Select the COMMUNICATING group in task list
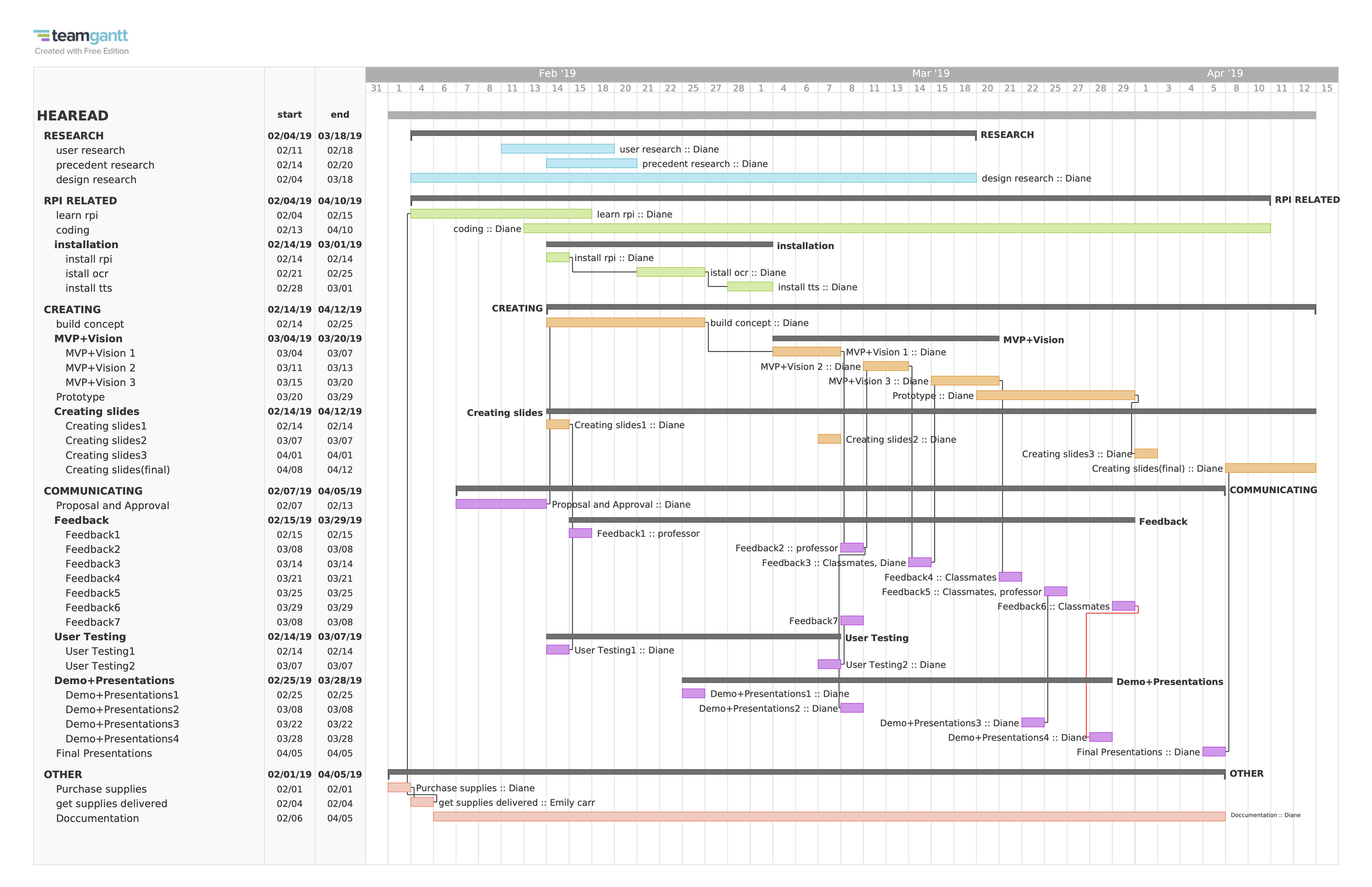Screen dimensions: 1372x887 pyautogui.click(x=93, y=491)
